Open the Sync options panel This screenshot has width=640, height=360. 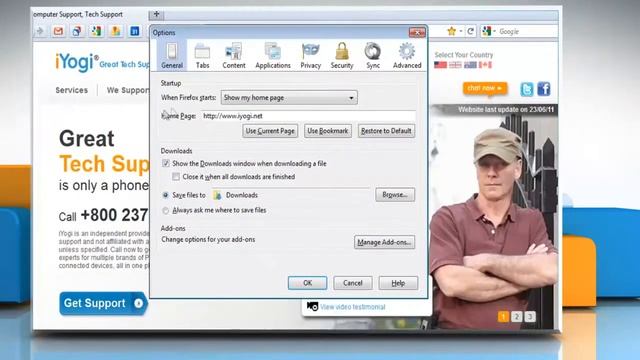pyautogui.click(x=373, y=55)
